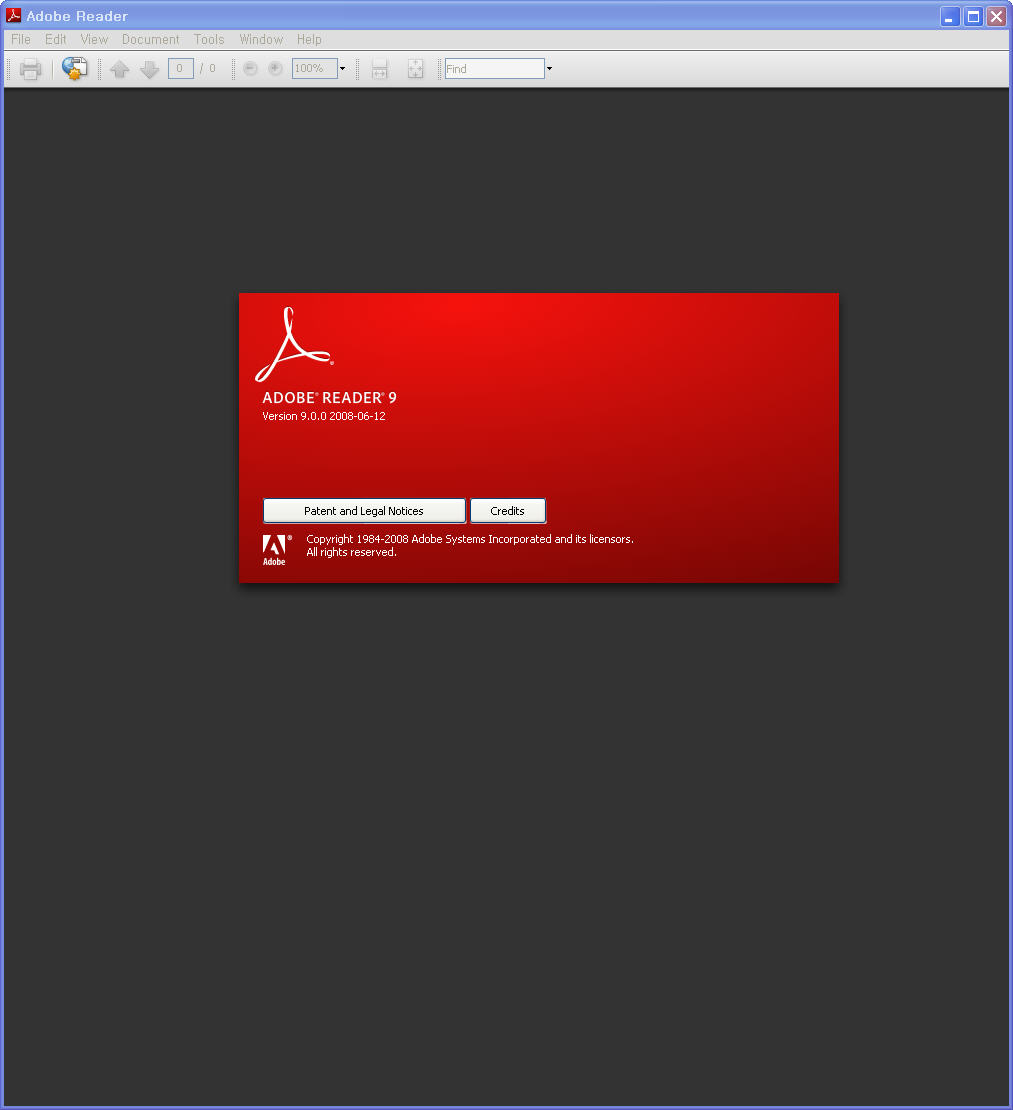Click Patent and Legal Notices button
The height and width of the screenshot is (1110, 1013).
tap(364, 511)
